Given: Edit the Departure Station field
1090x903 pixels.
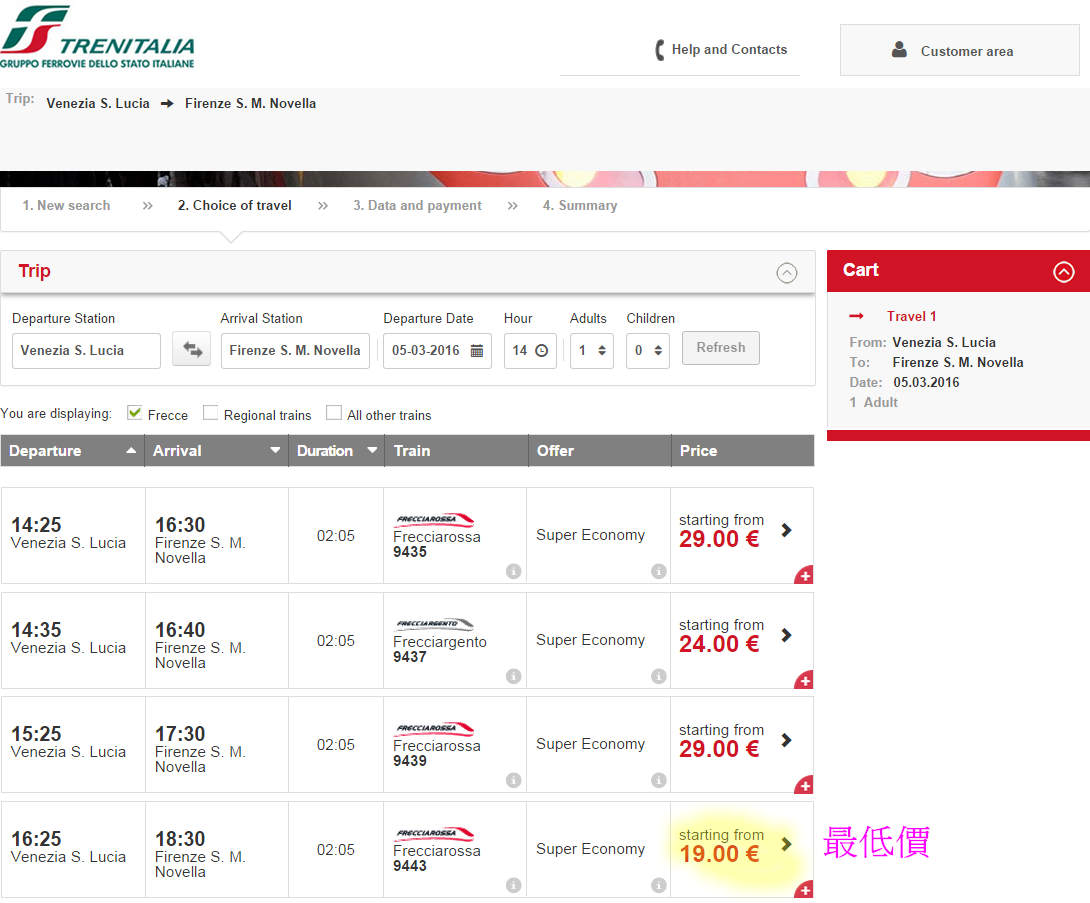Looking at the screenshot, I should (x=86, y=350).
